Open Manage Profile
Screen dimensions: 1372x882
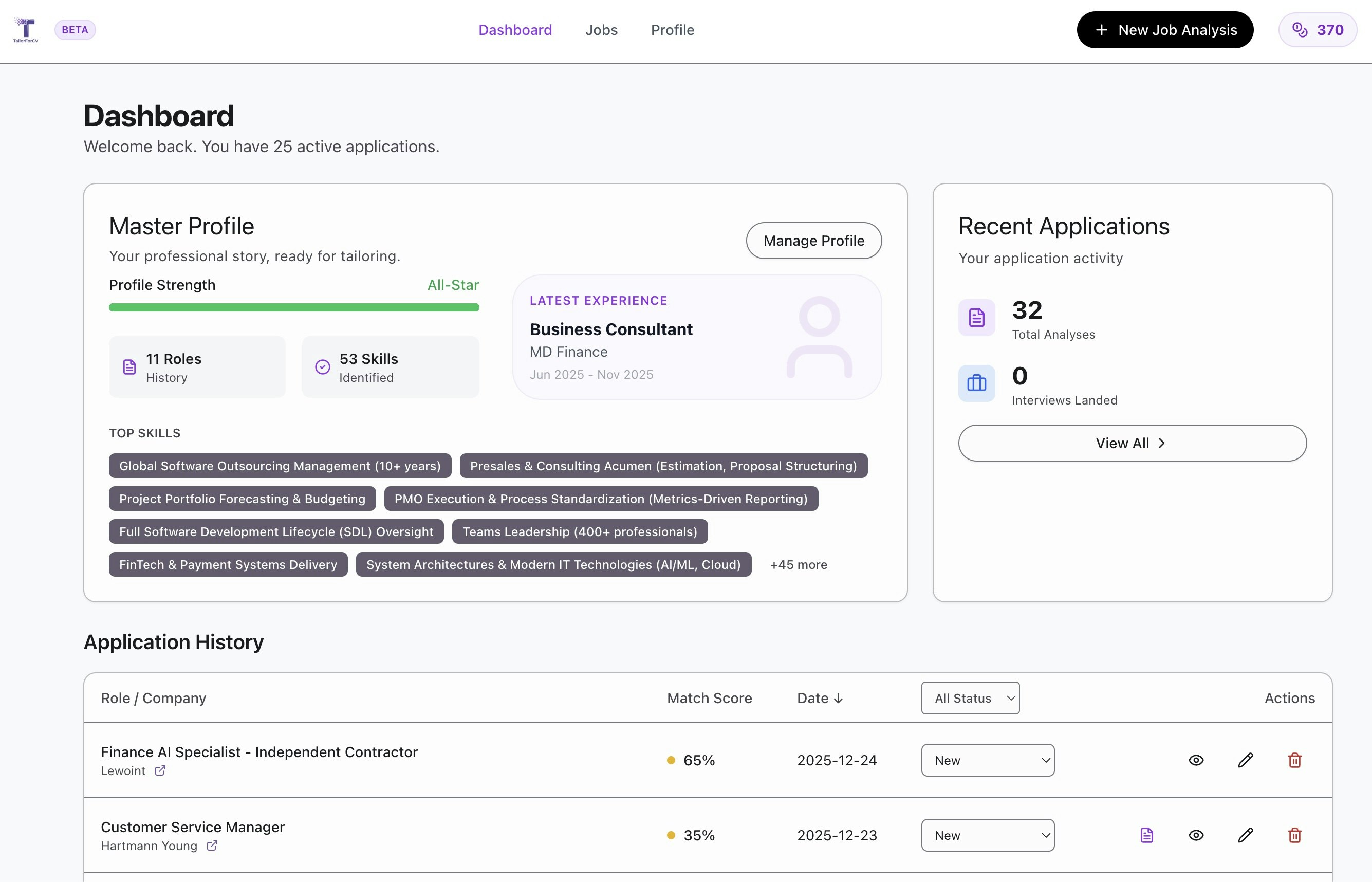814,241
